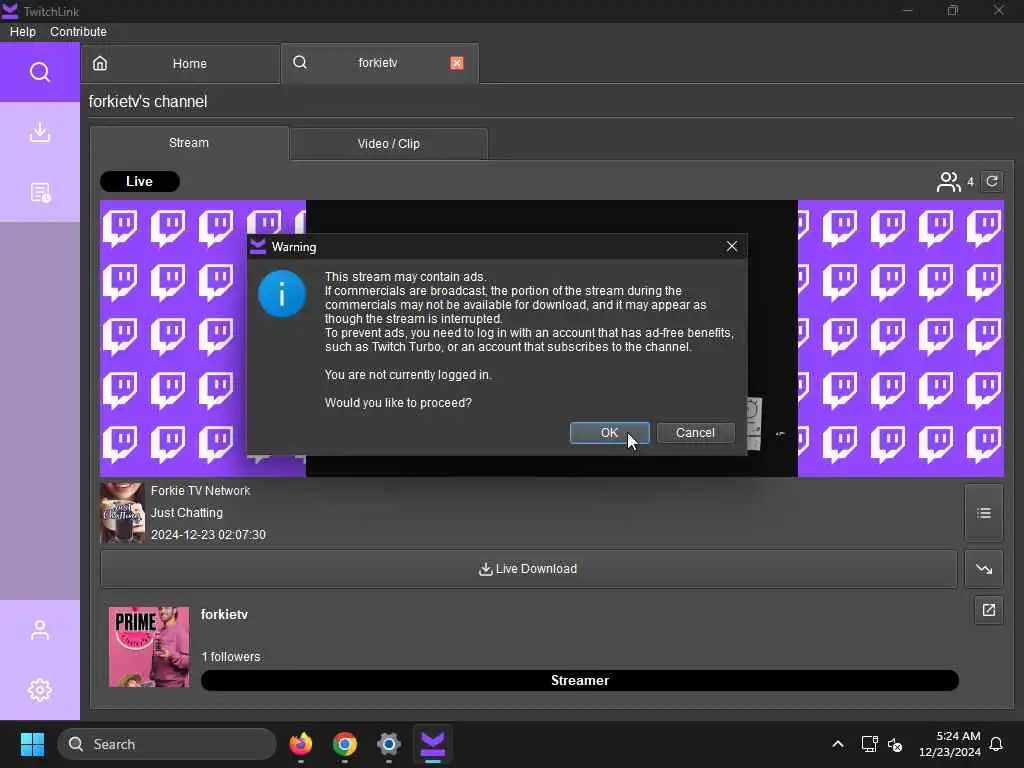
Task: Open the stream options list icon
Action: click(984, 513)
